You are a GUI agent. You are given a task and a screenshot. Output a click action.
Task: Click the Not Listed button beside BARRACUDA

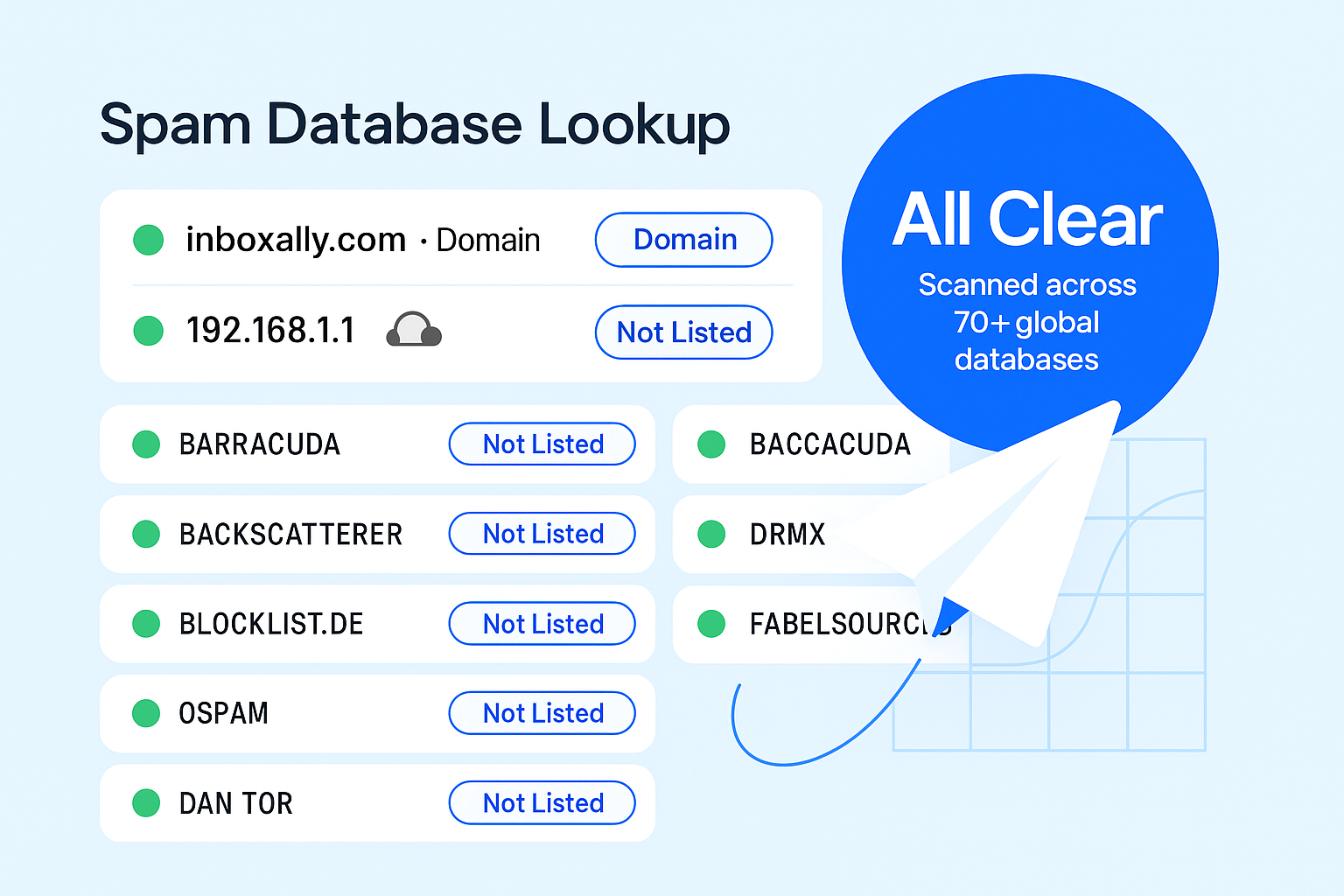point(542,444)
